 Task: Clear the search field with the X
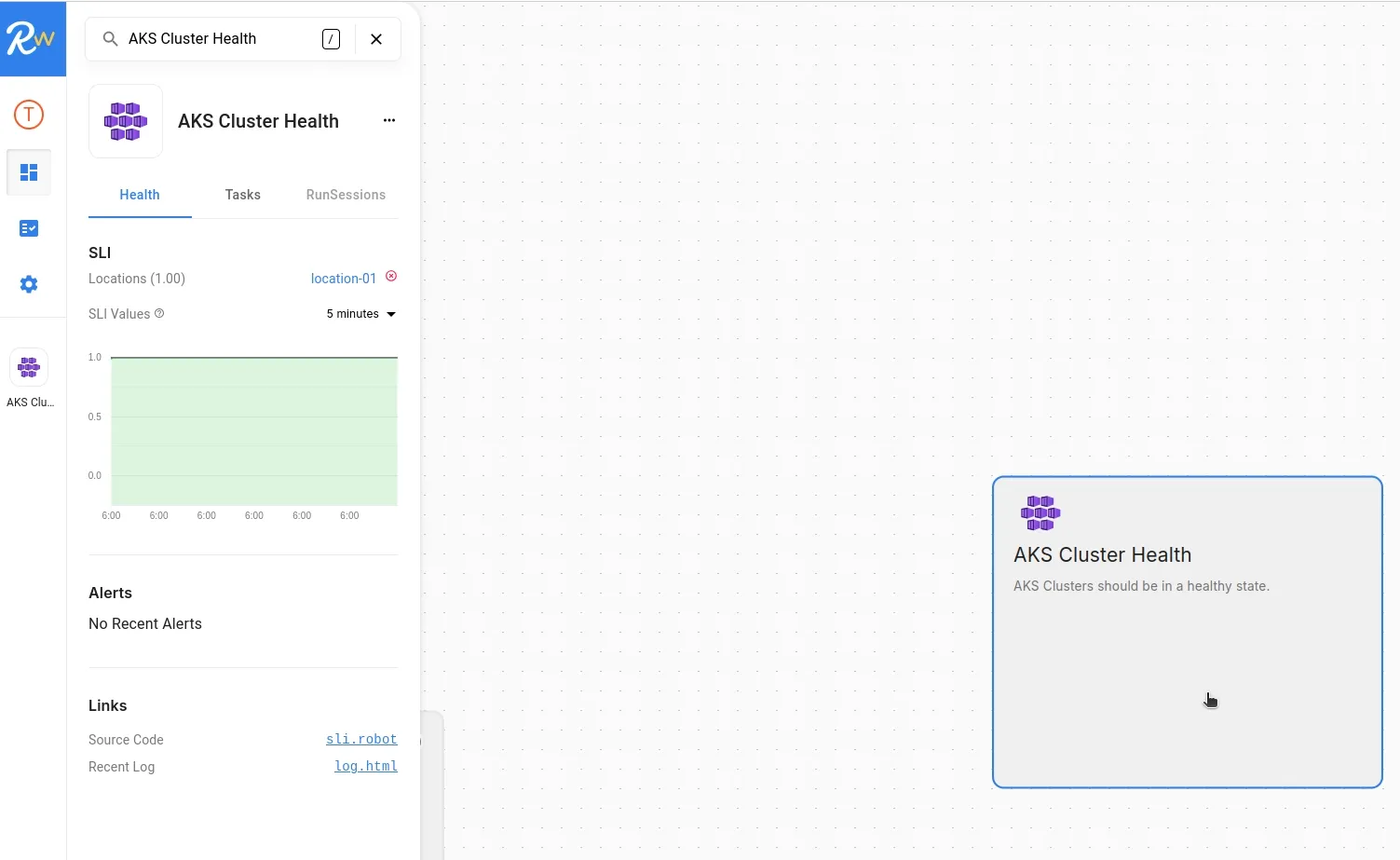click(376, 38)
